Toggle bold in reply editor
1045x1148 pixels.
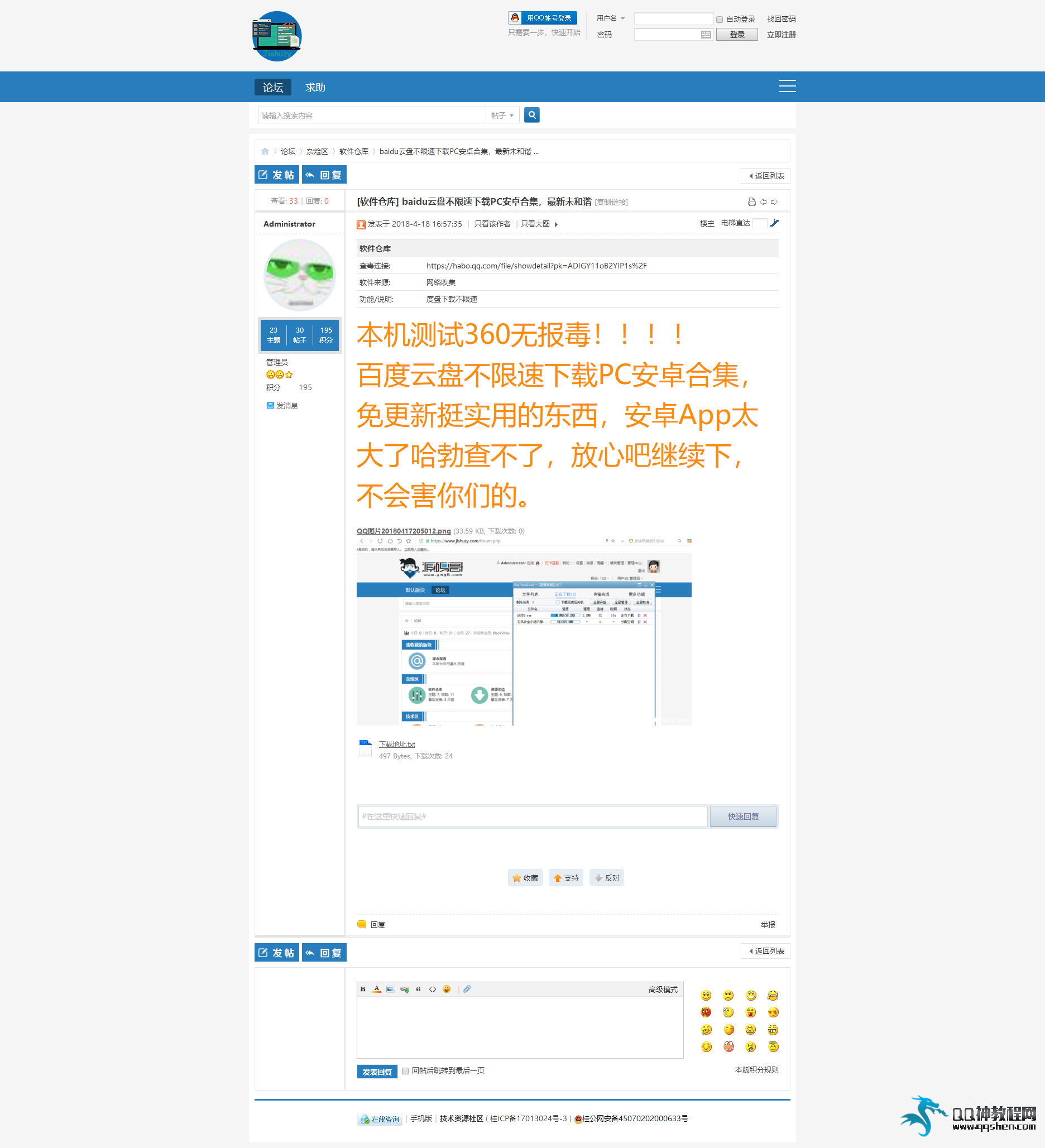click(x=363, y=989)
